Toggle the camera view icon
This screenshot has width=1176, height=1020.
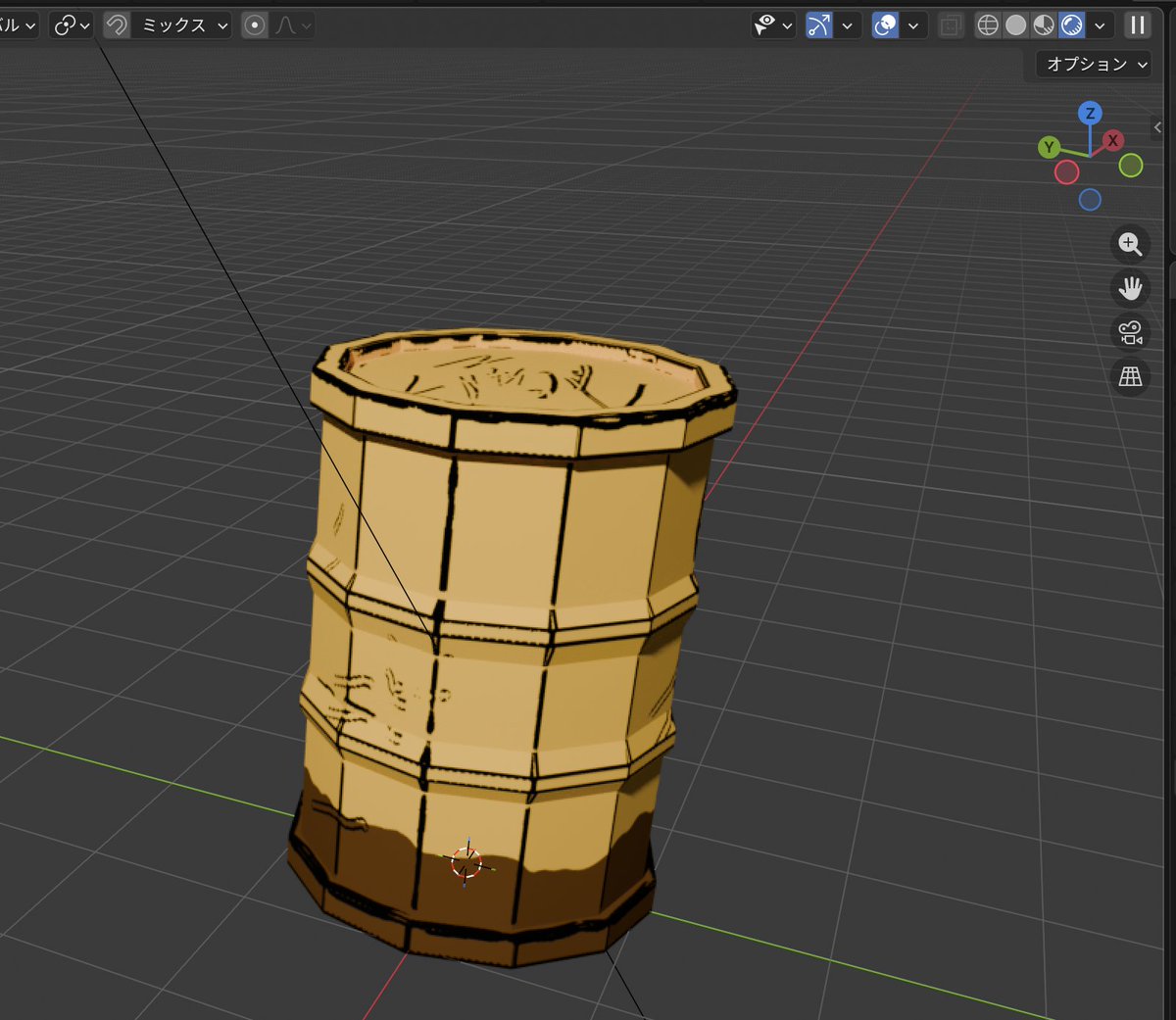[1130, 332]
